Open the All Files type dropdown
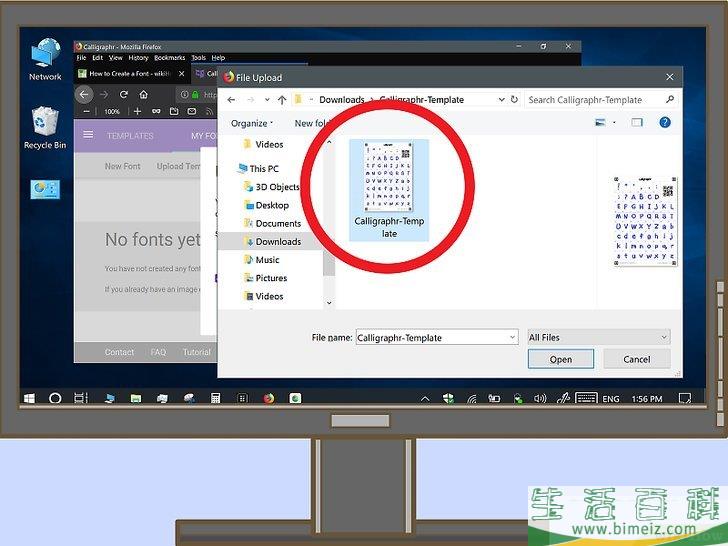Image resolution: width=728 pixels, height=546 pixels. tap(598, 337)
